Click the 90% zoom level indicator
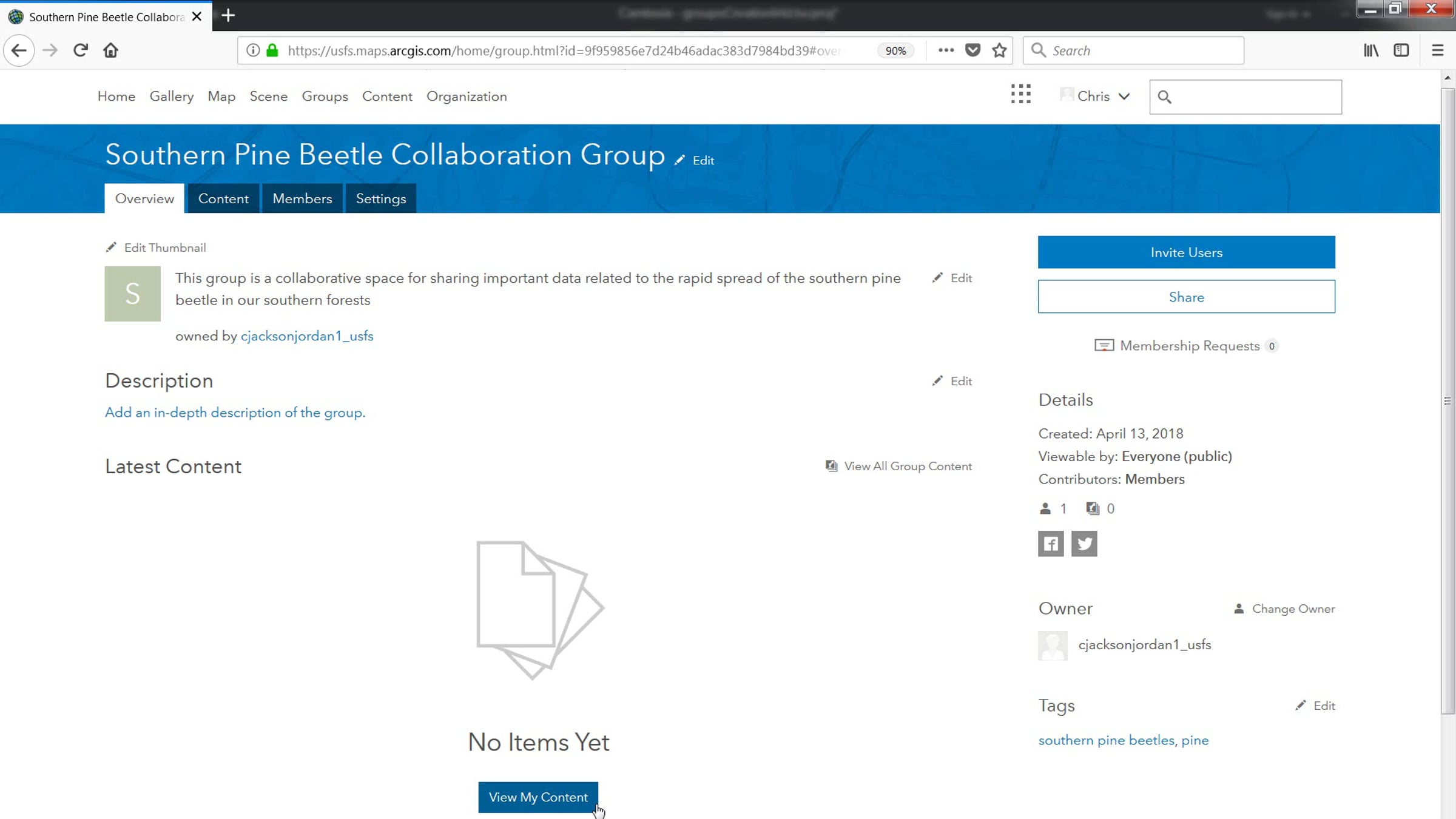Image resolution: width=1456 pixels, height=819 pixels. click(x=895, y=51)
